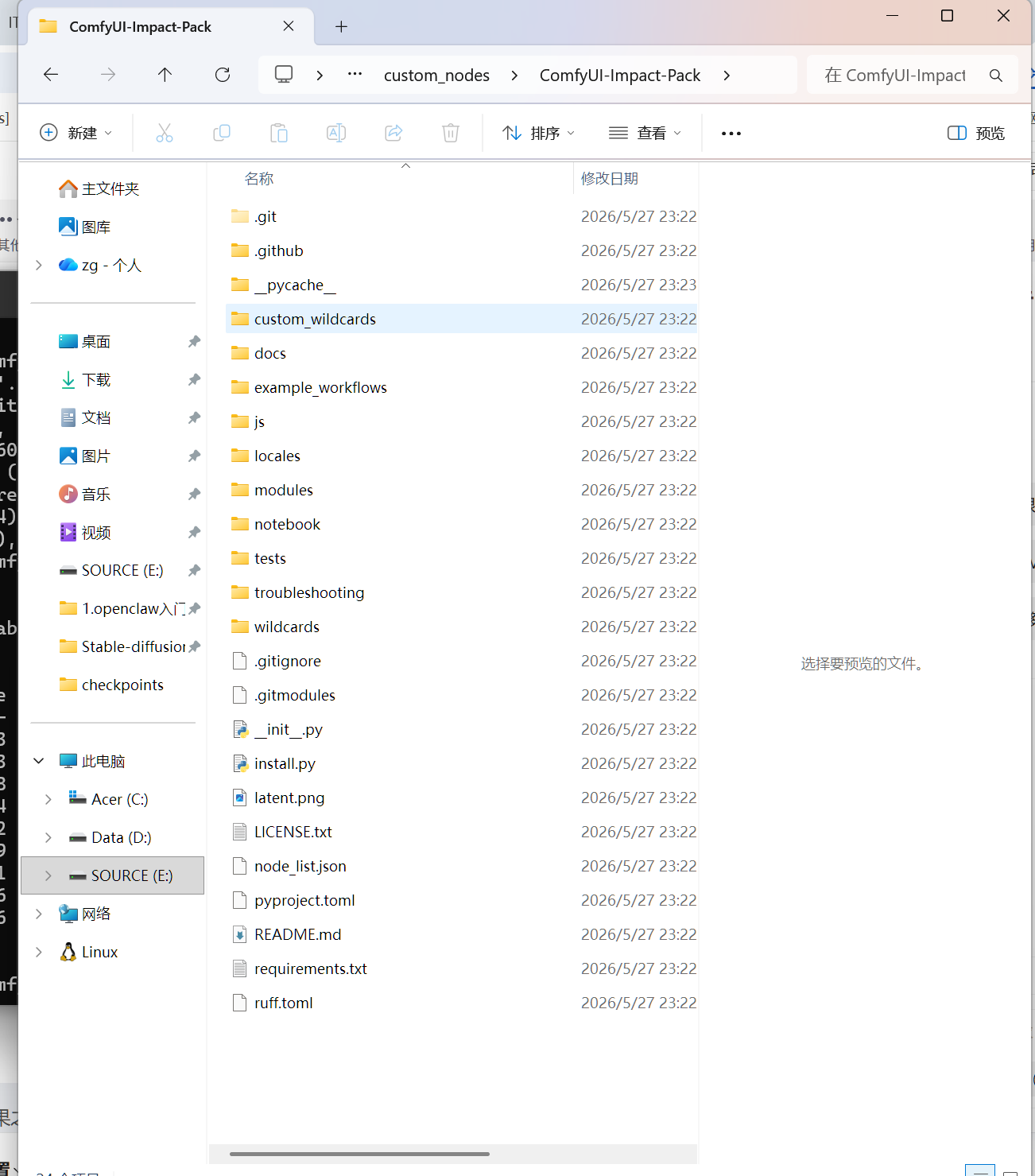
Task: Sort by 名称 column header
Action: click(259, 179)
